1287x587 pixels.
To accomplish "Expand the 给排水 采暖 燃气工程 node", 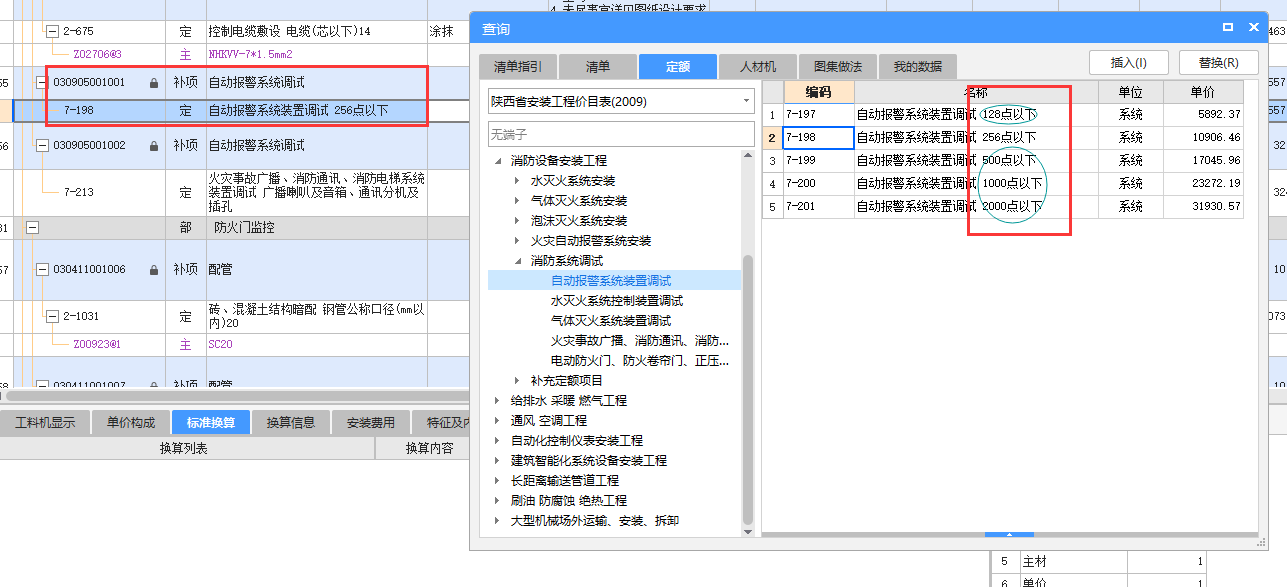I will pyautogui.click(x=498, y=401).
